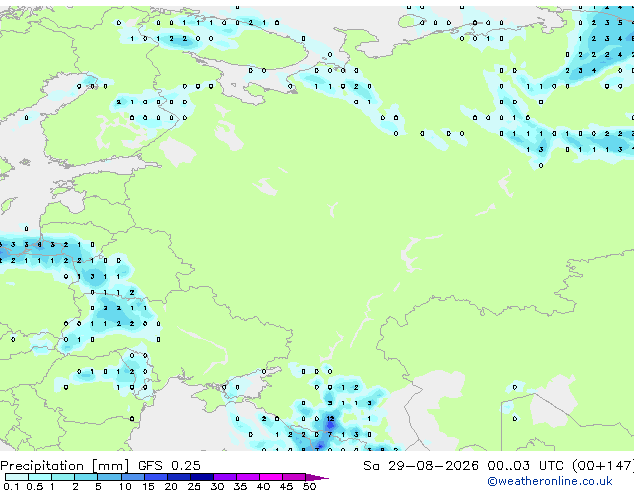Click the '(00+147)' forecast hour label
This screenshot has height=490, width=634.
[603, 466]
